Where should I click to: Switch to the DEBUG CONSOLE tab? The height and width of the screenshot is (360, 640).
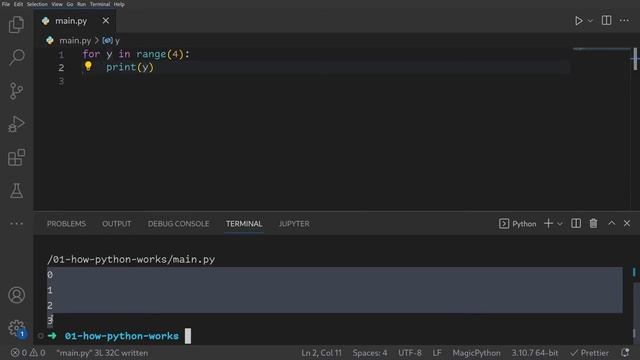point(178,224)
